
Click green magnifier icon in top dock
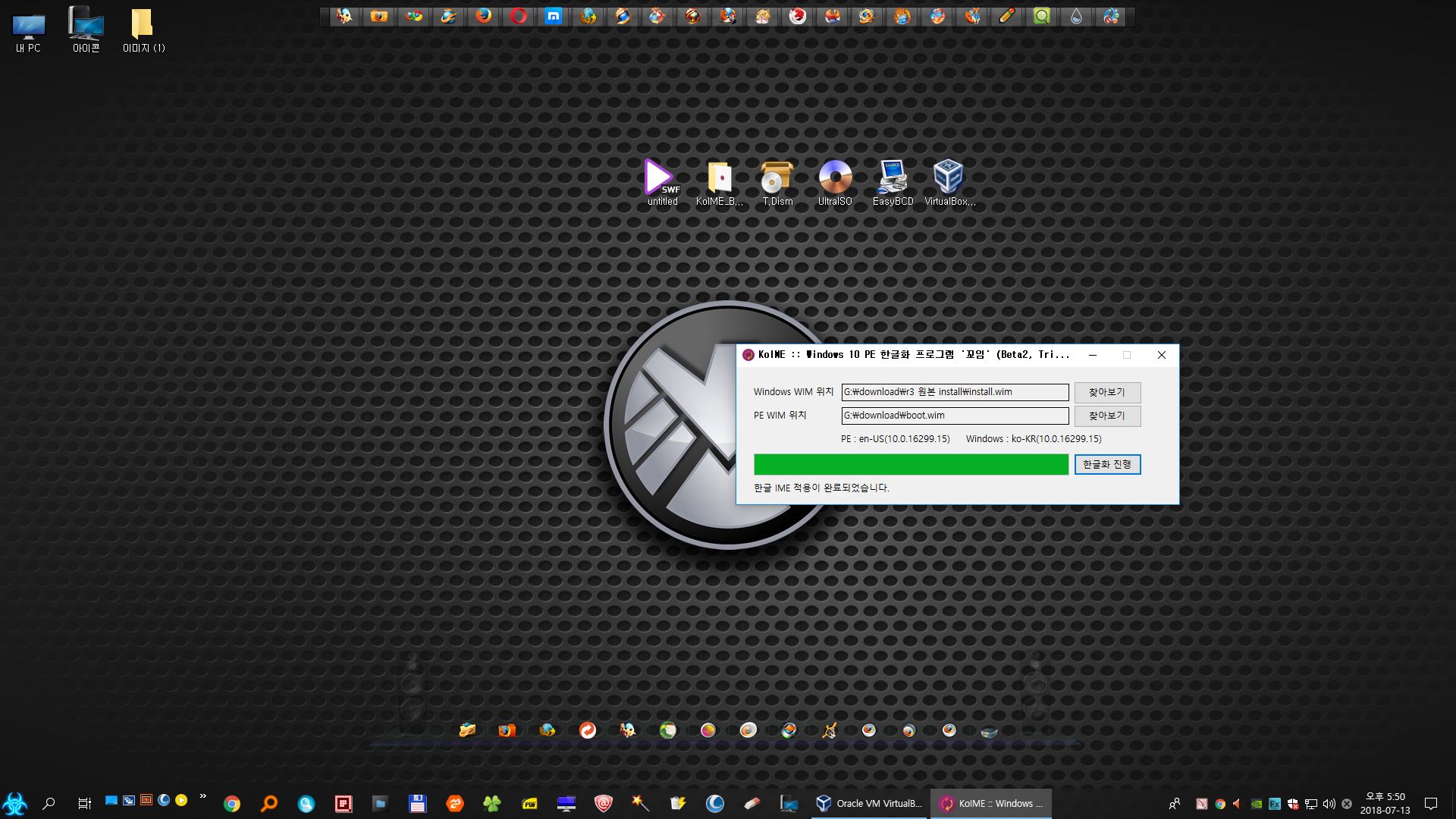(1042, 16)
